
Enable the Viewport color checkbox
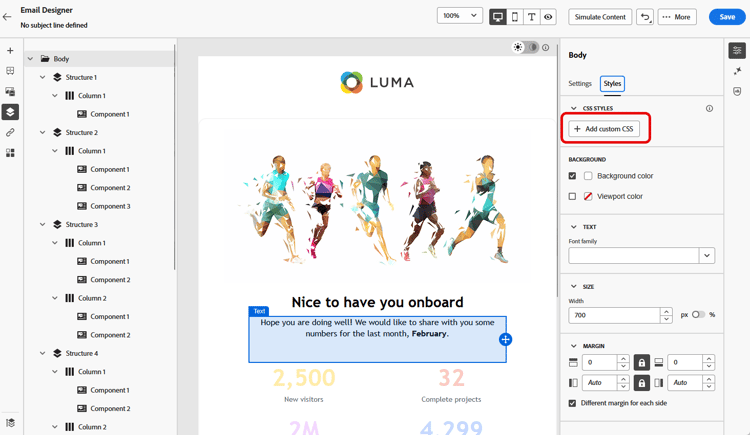572,196
